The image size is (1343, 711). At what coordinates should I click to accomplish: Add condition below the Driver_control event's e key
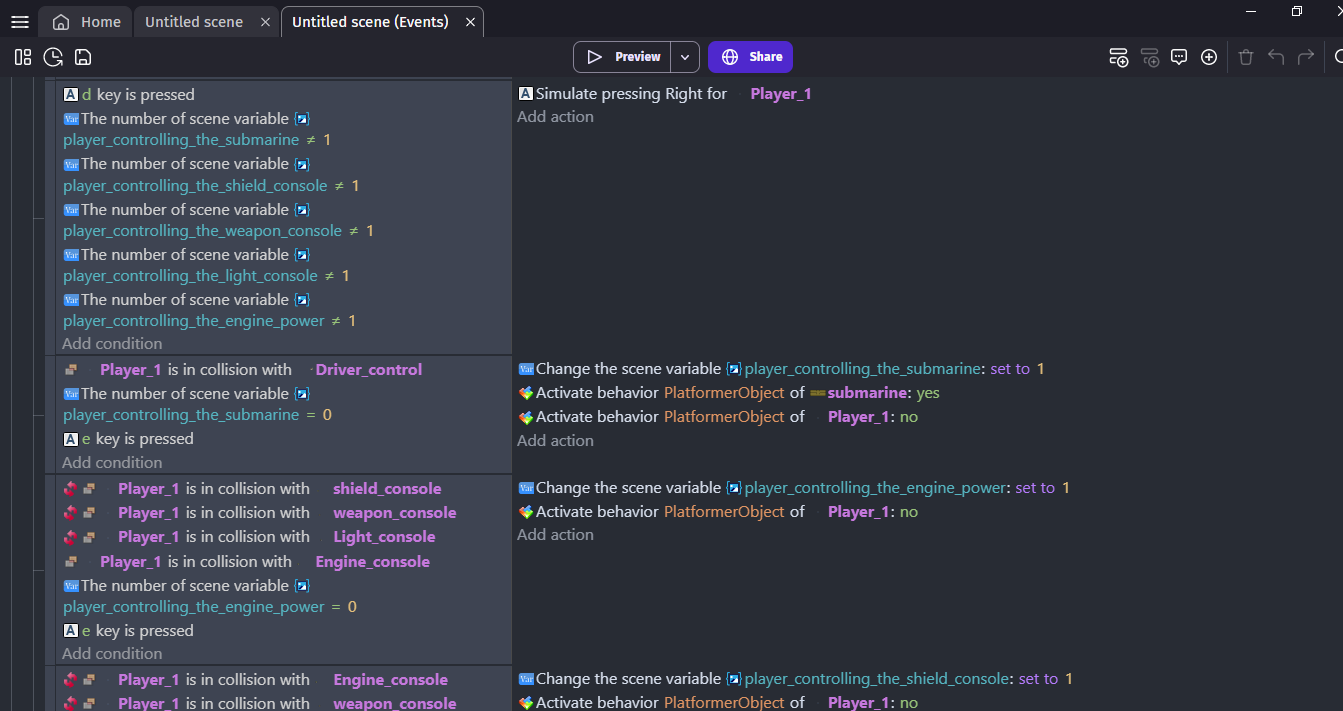112,462
